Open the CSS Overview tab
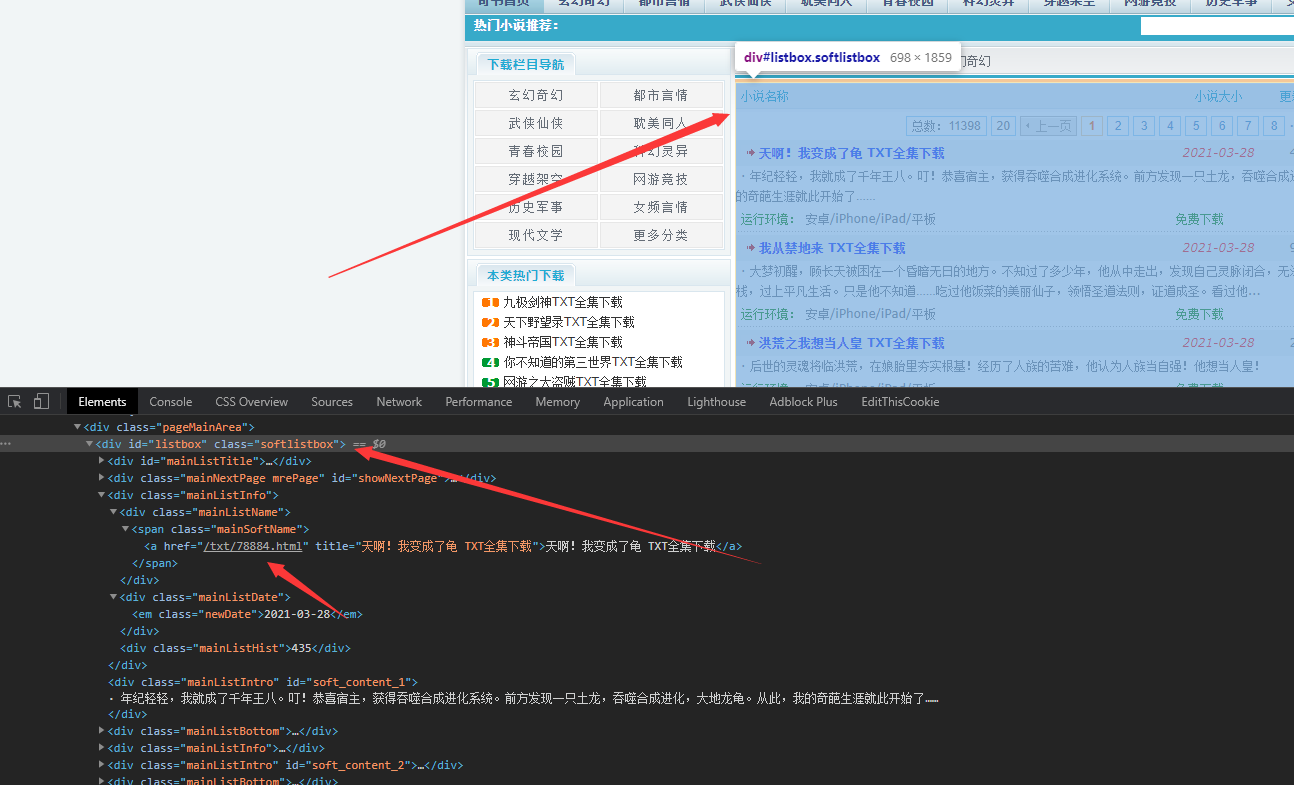 point(251,401)
